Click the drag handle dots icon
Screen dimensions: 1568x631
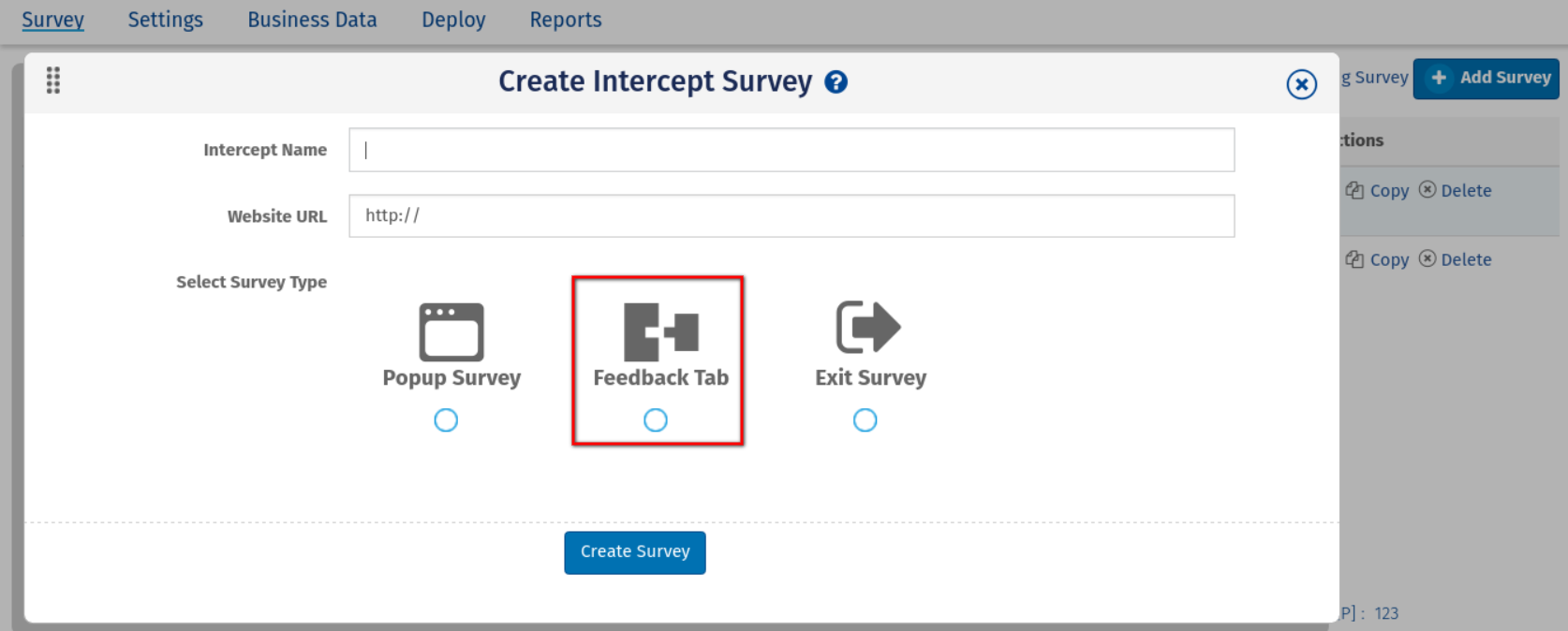click(53, 81)
